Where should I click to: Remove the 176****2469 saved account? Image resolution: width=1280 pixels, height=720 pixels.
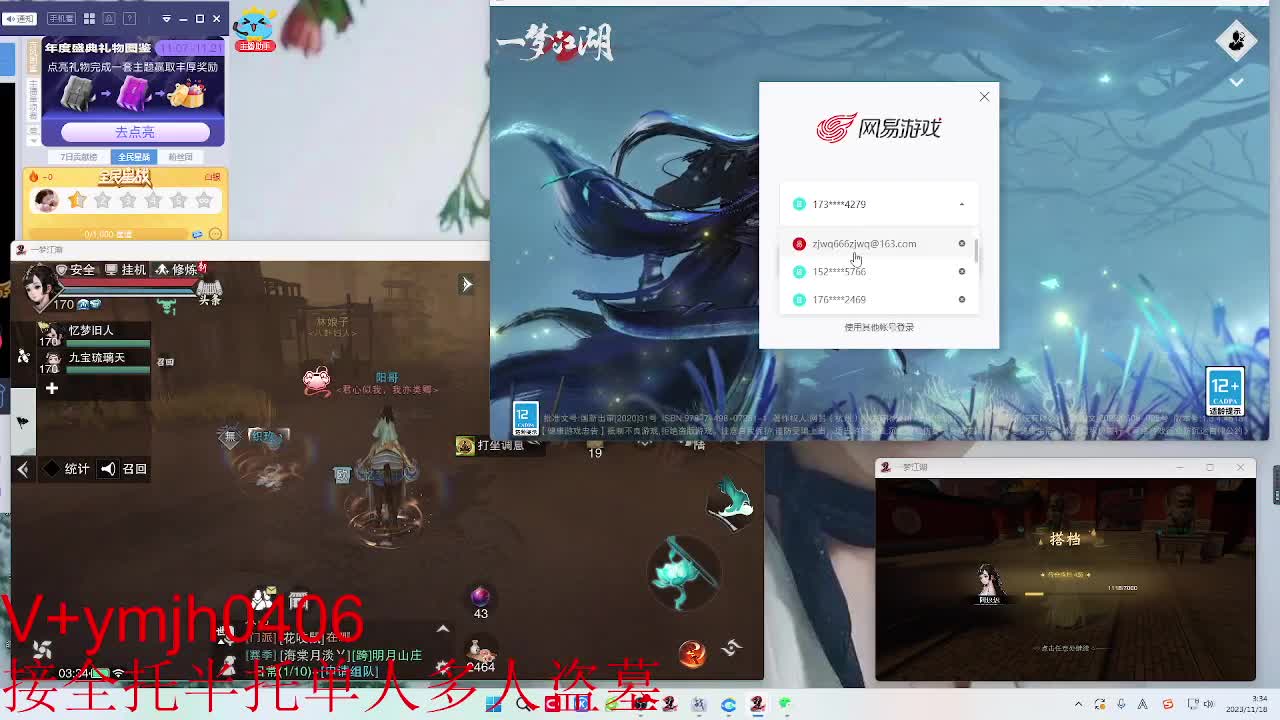[x=962, y=300]
